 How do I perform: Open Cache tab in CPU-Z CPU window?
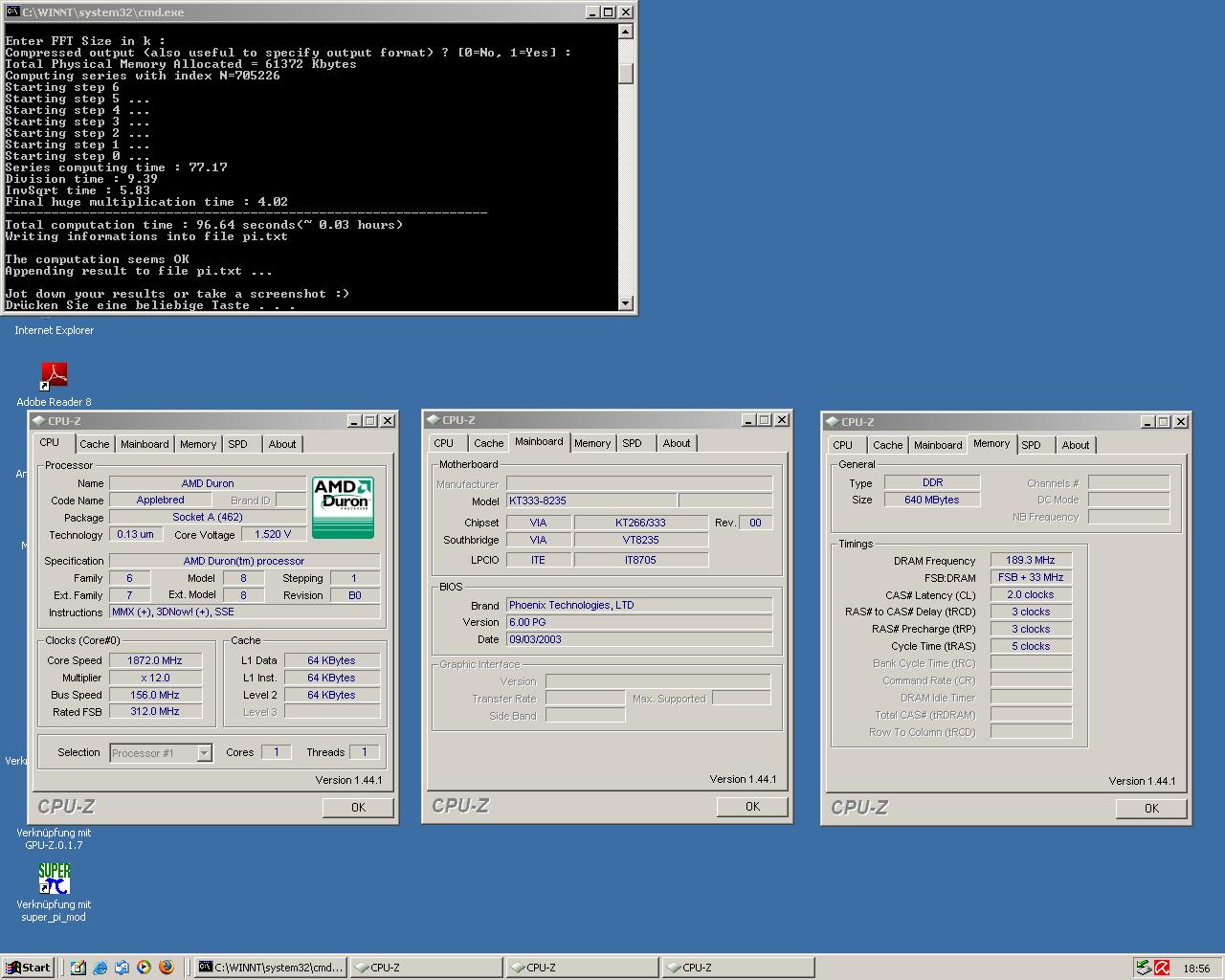tap(94, 444)
